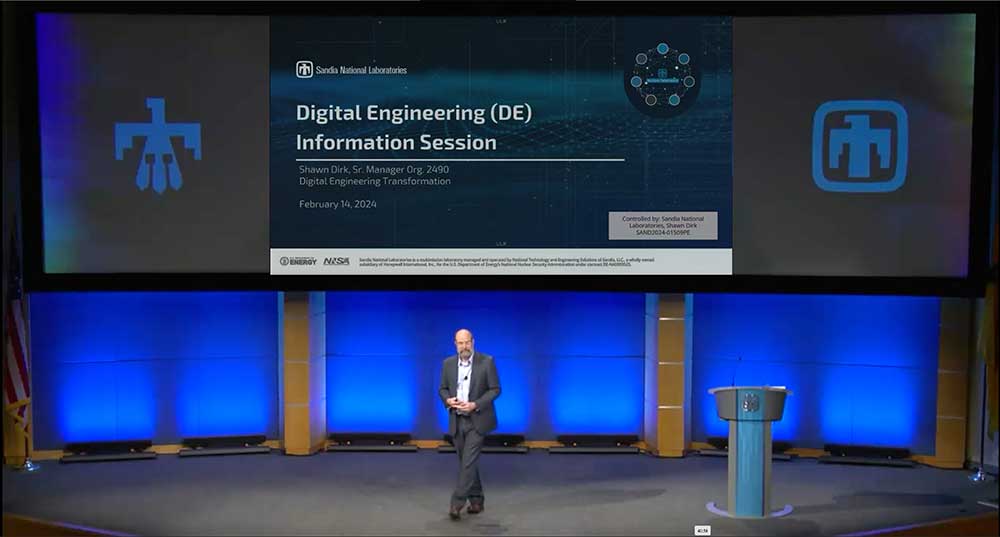Click the timestamp badge at bottom of video

tap(703, 530)
